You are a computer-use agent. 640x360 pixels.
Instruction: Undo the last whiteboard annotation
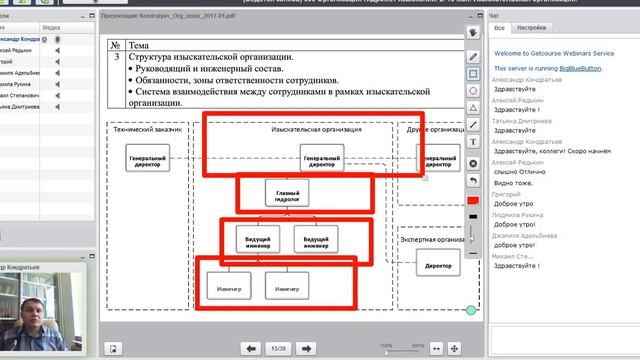click(x=473, y=180)
